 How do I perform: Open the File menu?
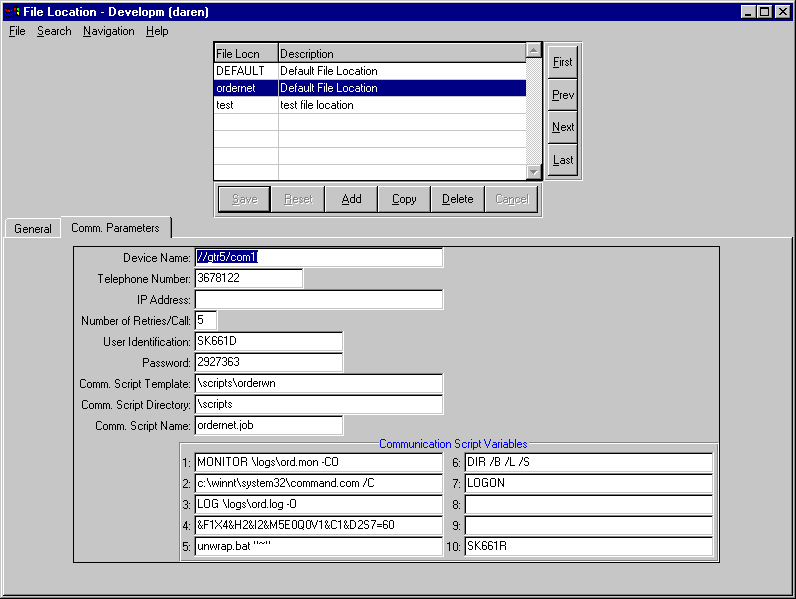click(x=17, y=31)
